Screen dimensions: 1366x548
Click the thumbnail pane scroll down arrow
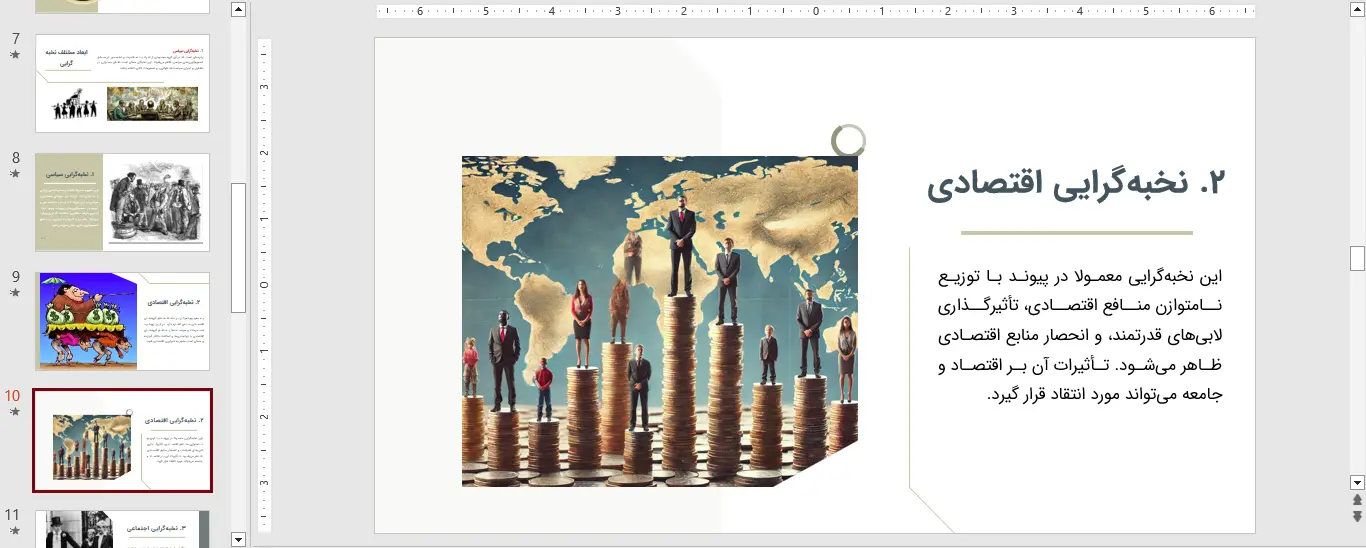pos(238,540)
